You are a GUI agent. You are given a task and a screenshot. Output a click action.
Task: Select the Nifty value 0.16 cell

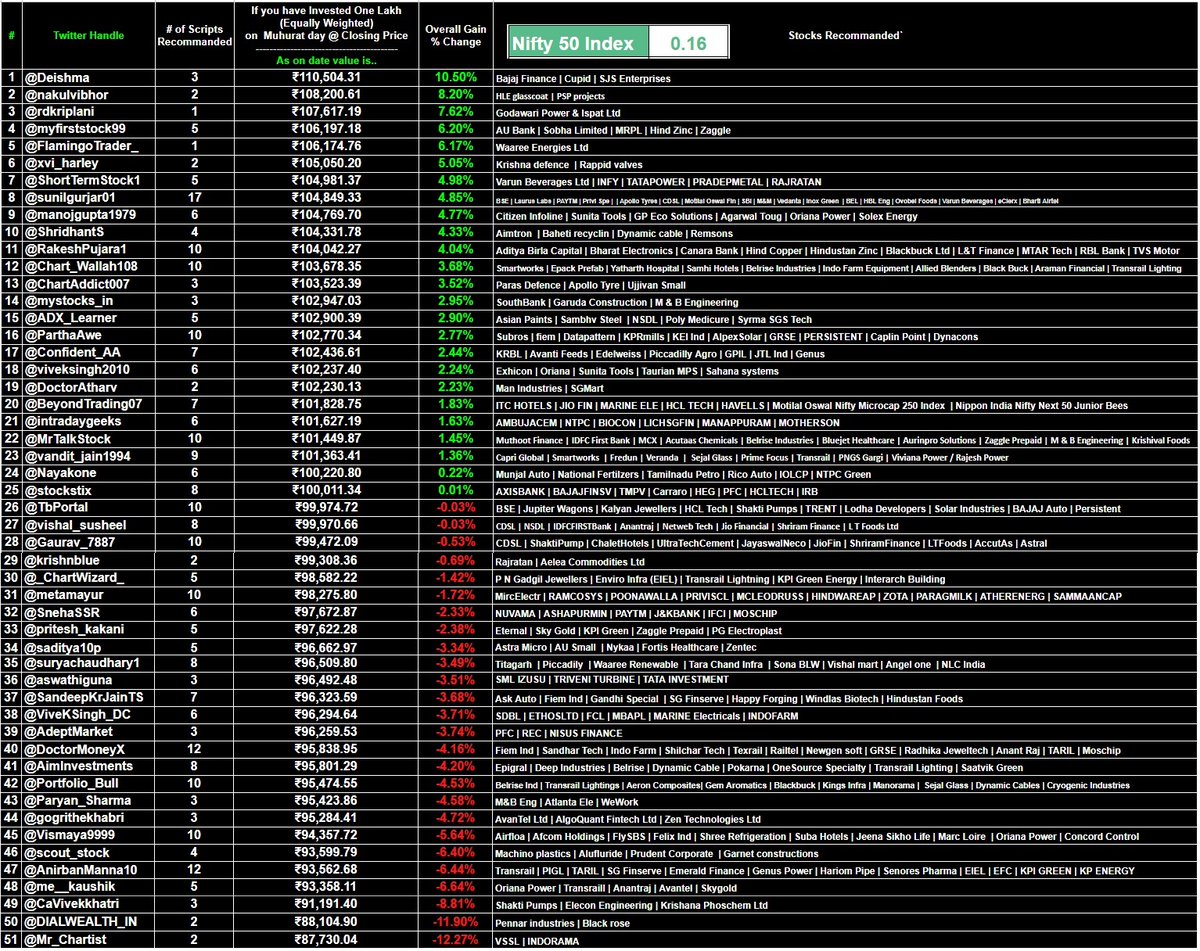[689, 44]
